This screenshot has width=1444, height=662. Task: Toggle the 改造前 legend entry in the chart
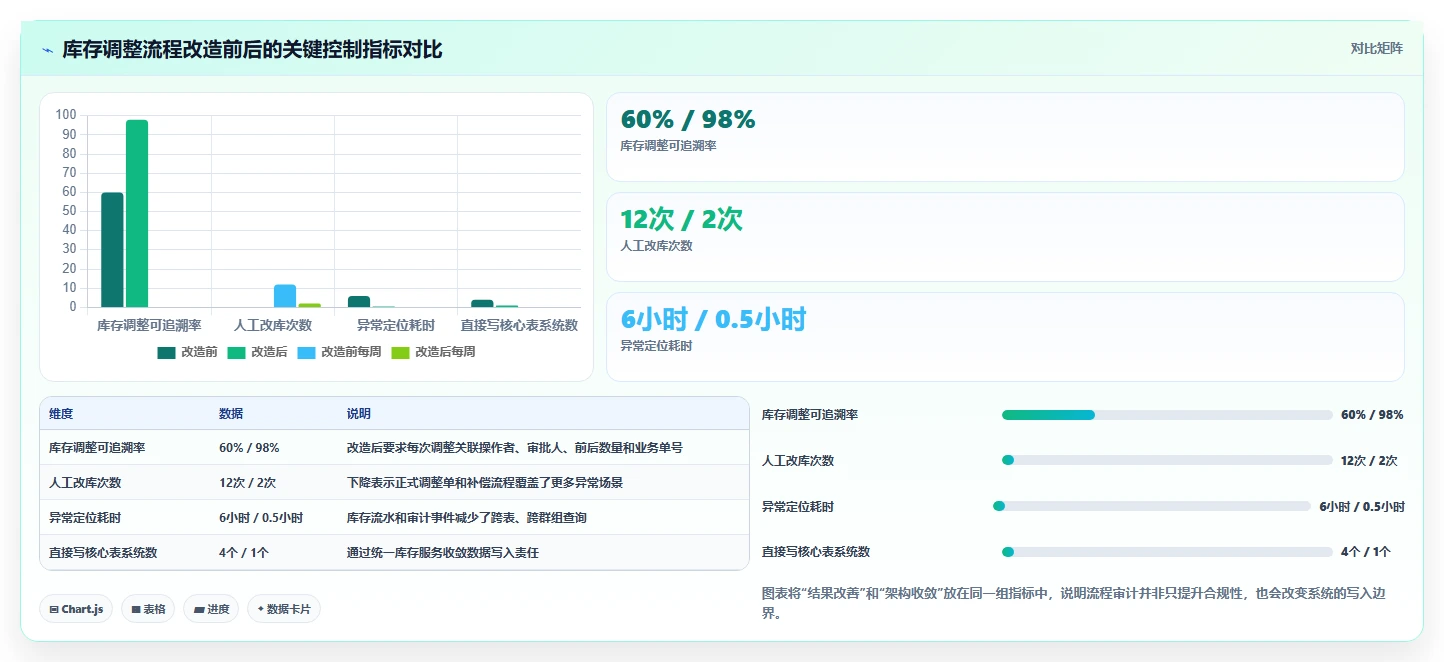tap(188, 352)
